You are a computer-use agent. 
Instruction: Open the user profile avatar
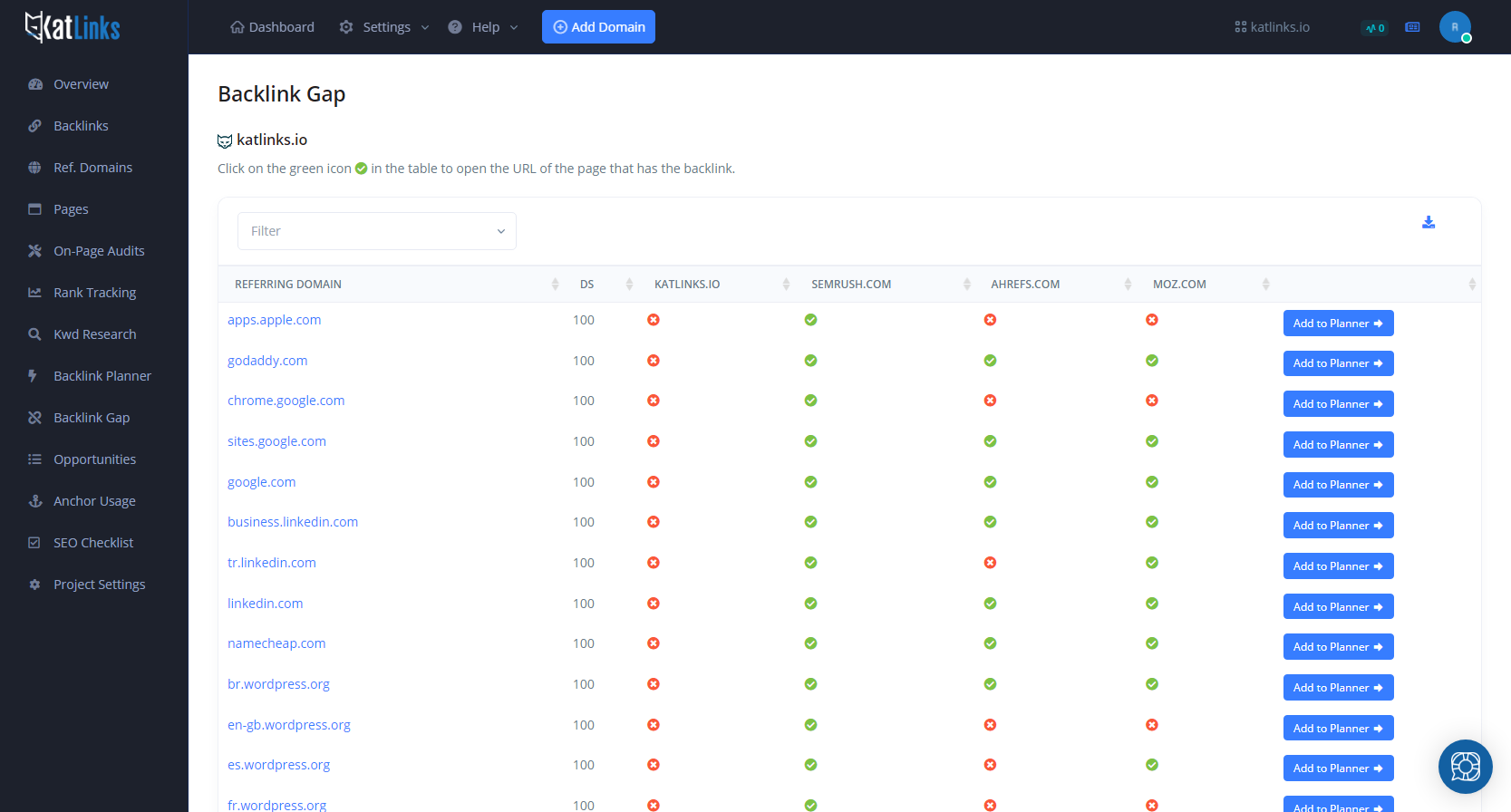pyautogui.click(x=1454, y=27)
